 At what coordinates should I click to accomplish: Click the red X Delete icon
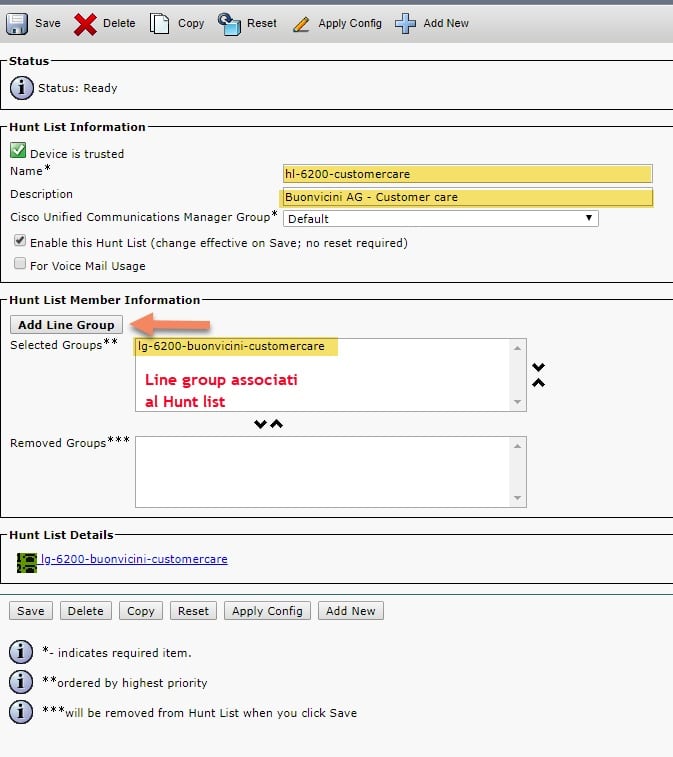(85, 24)
